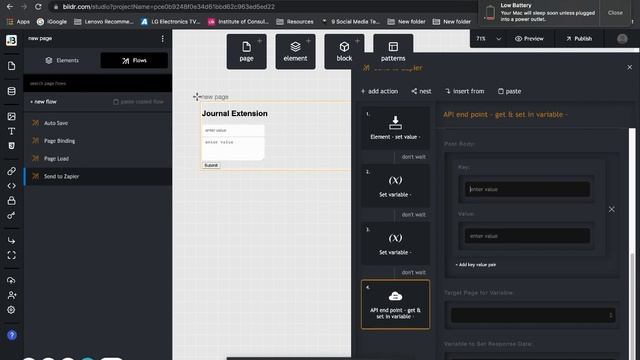Image resolution: width=640 pixels, height=360 pixels.
Task: Open the Page Binding flow
Action: 98,141
